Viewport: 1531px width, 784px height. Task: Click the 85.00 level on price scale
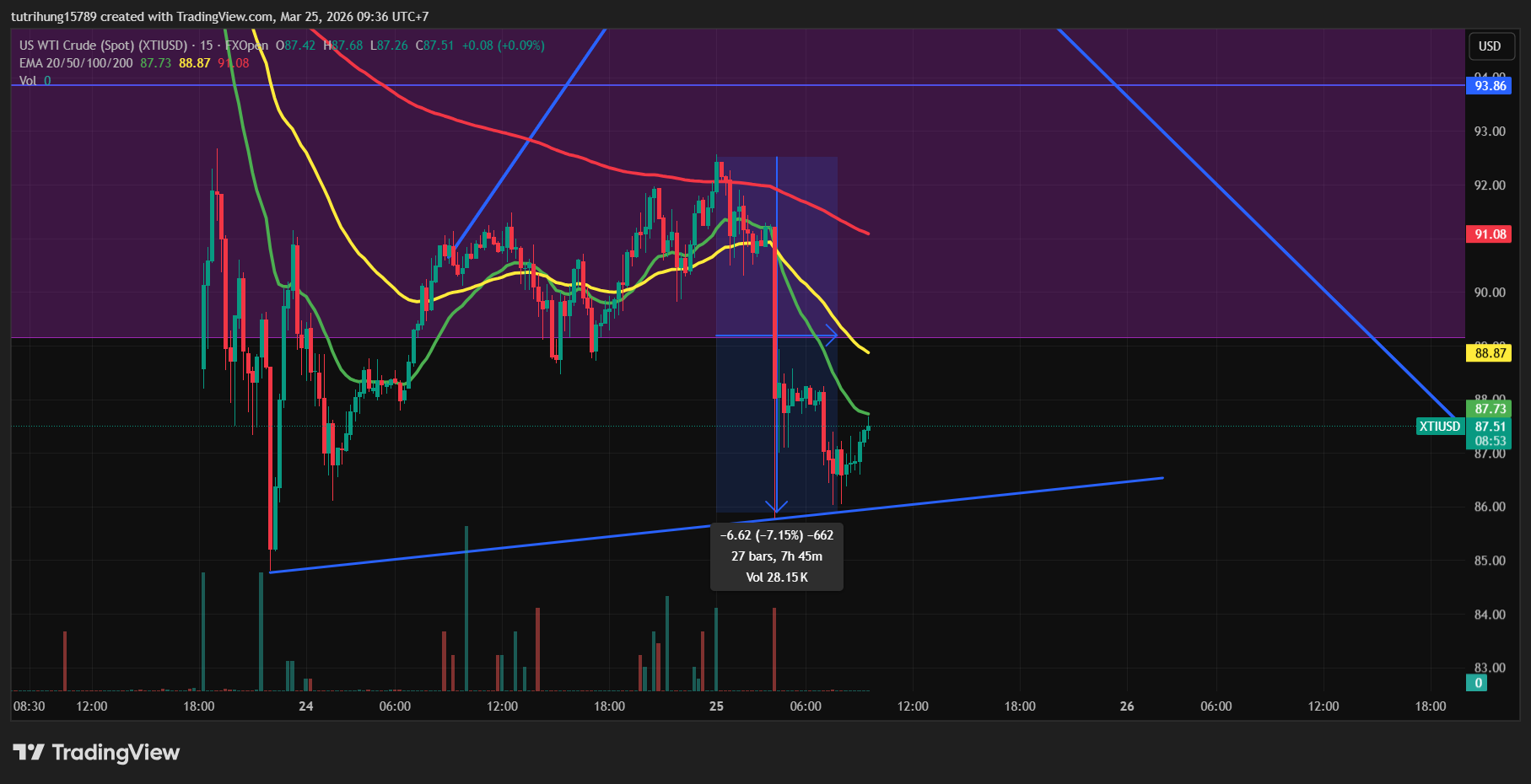pyautogui.click(x=1489, y=561)
